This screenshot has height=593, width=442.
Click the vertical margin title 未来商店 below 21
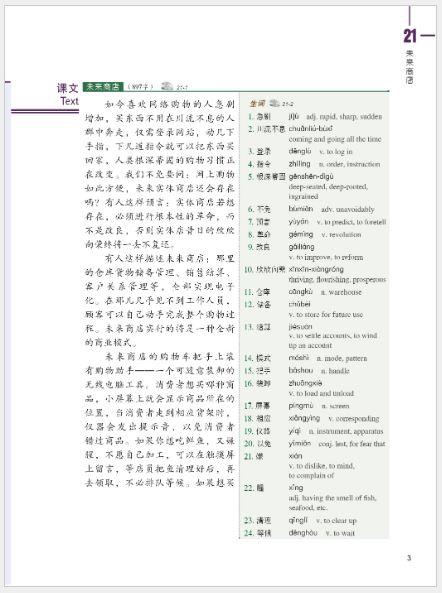pos(409,67)
